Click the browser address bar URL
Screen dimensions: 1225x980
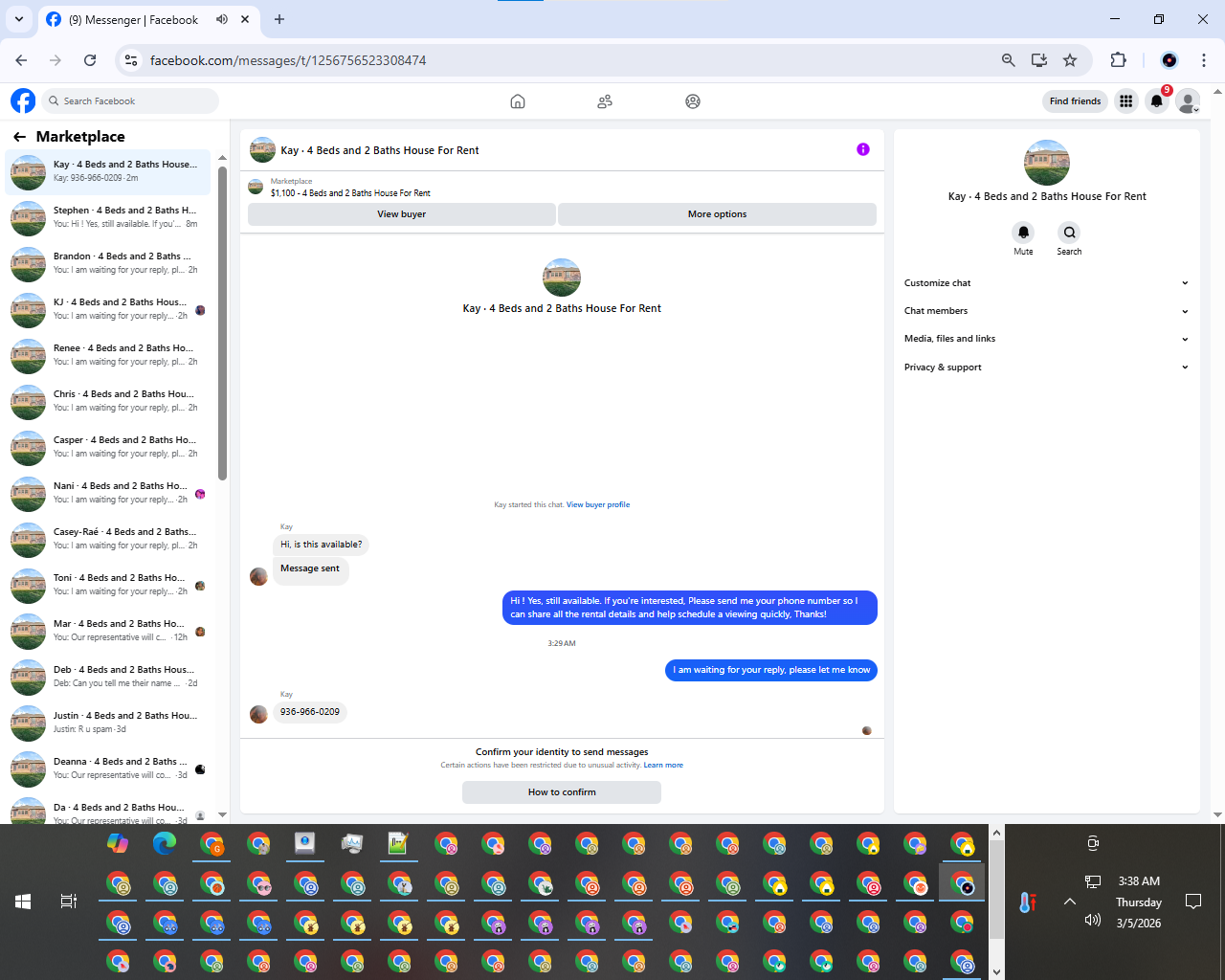[288, 60]
